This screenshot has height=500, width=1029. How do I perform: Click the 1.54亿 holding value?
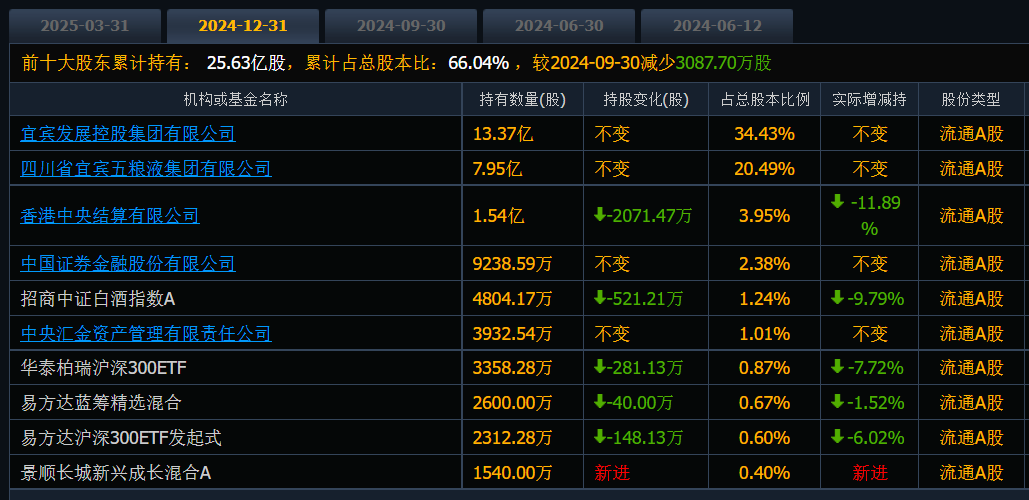498,216
